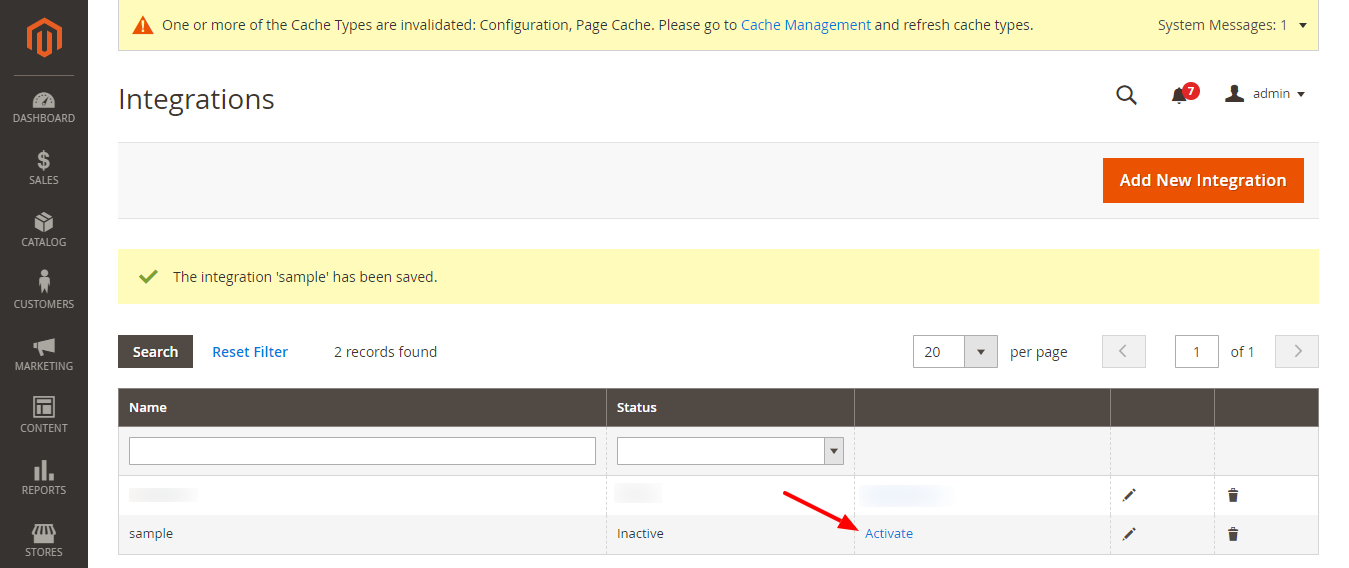Click the Magento logo icon
1349x568 pixels.
pos(44,38)
